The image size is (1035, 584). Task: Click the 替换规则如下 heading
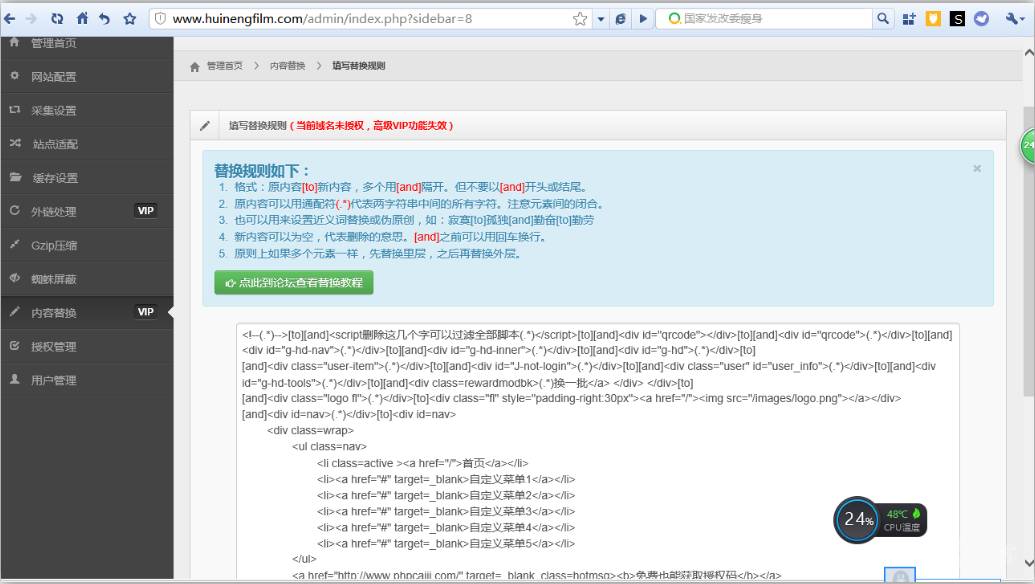tap(262, 171)
